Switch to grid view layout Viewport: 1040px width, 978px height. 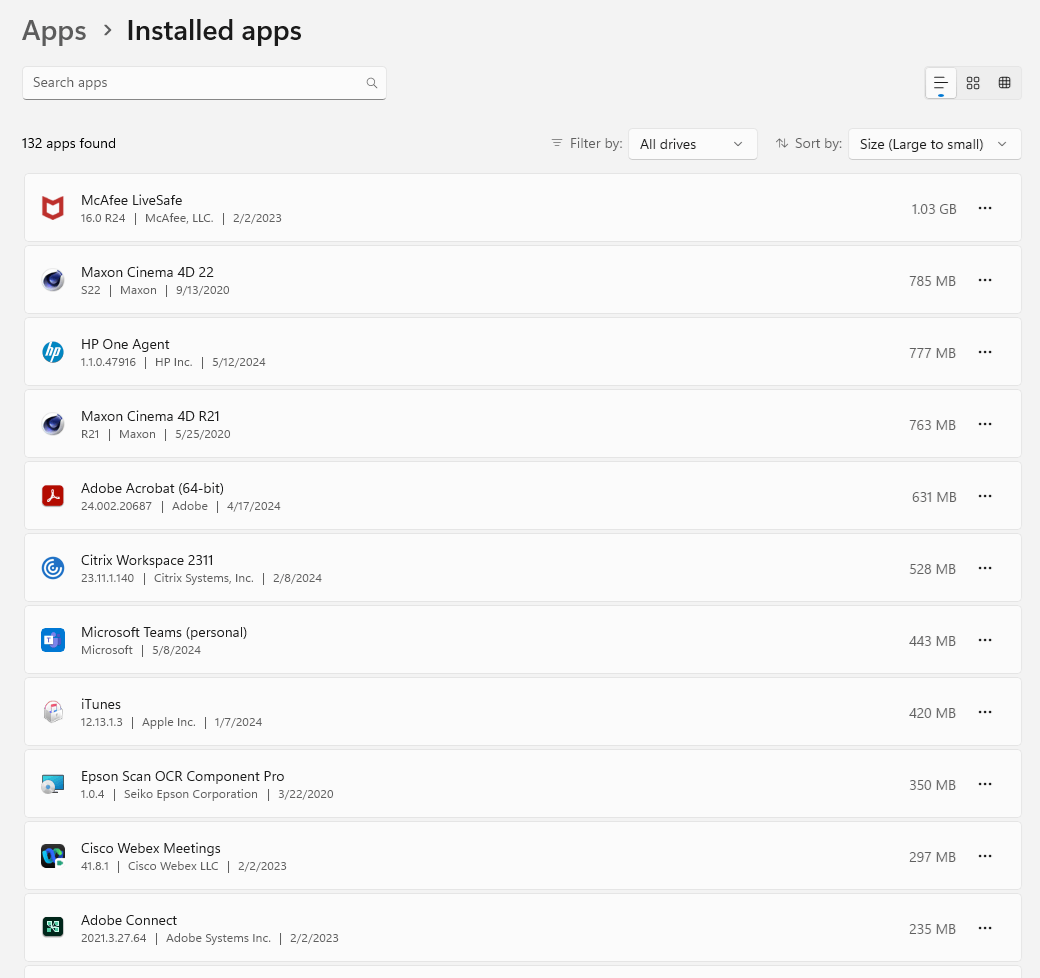(973, 83)
